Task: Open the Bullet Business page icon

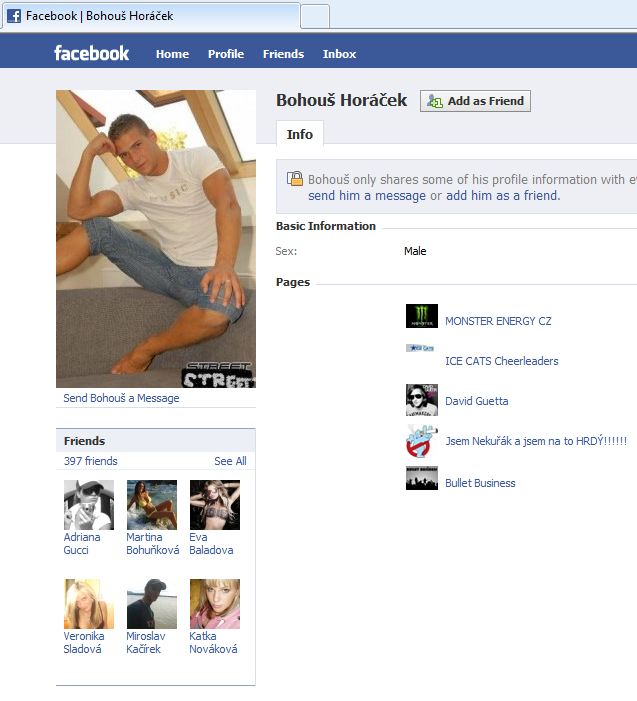Action: (x=422, y=478)
